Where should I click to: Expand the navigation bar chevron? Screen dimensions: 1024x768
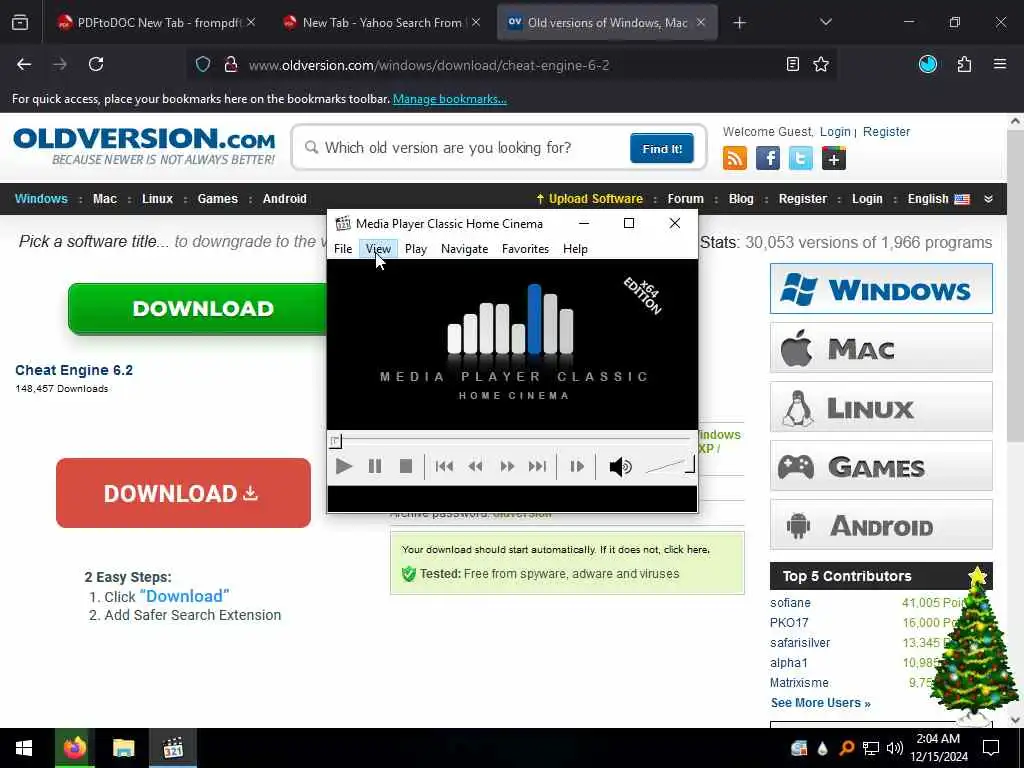(988, 199)
